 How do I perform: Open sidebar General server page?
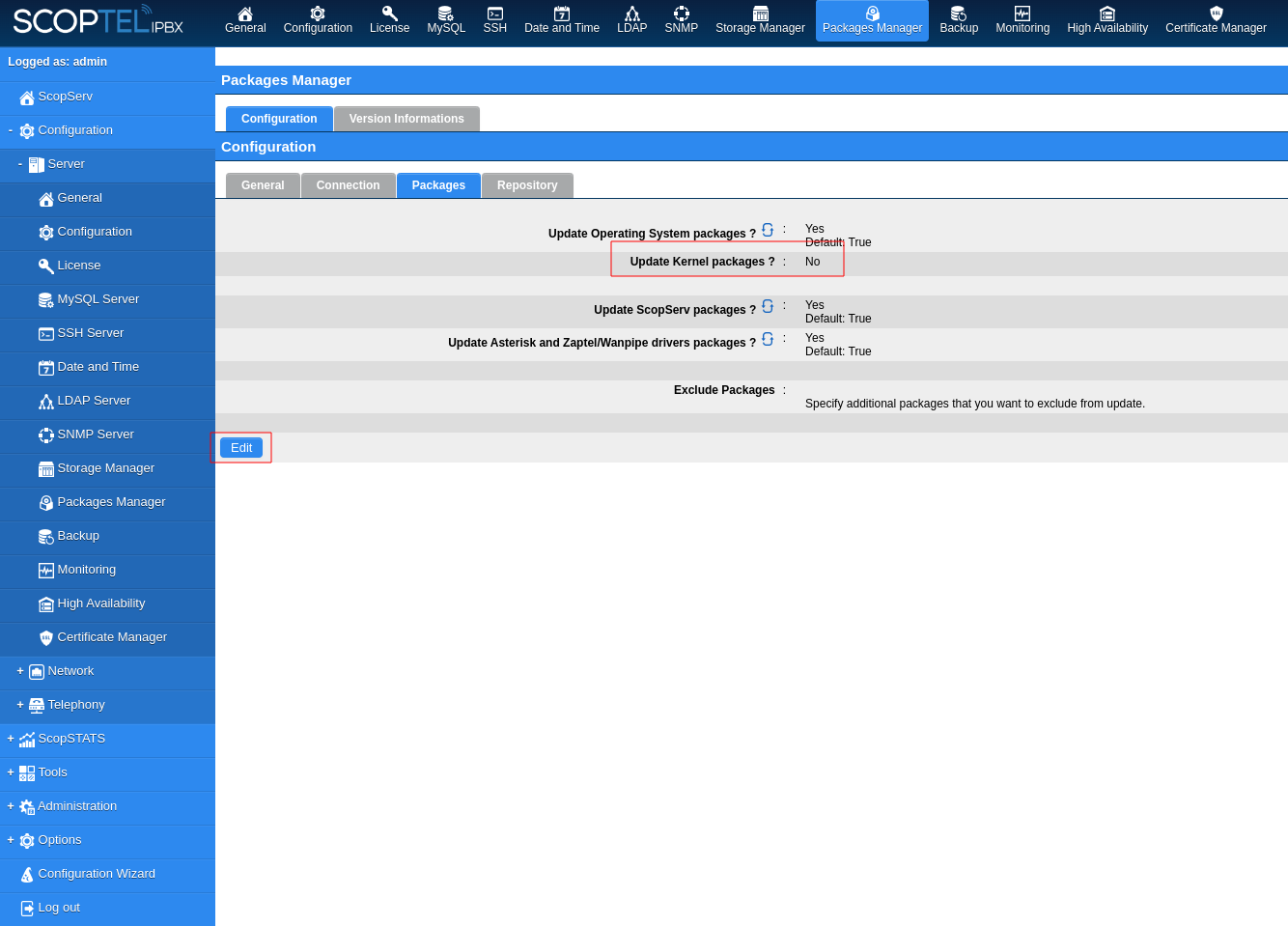[x=79, y=198]
